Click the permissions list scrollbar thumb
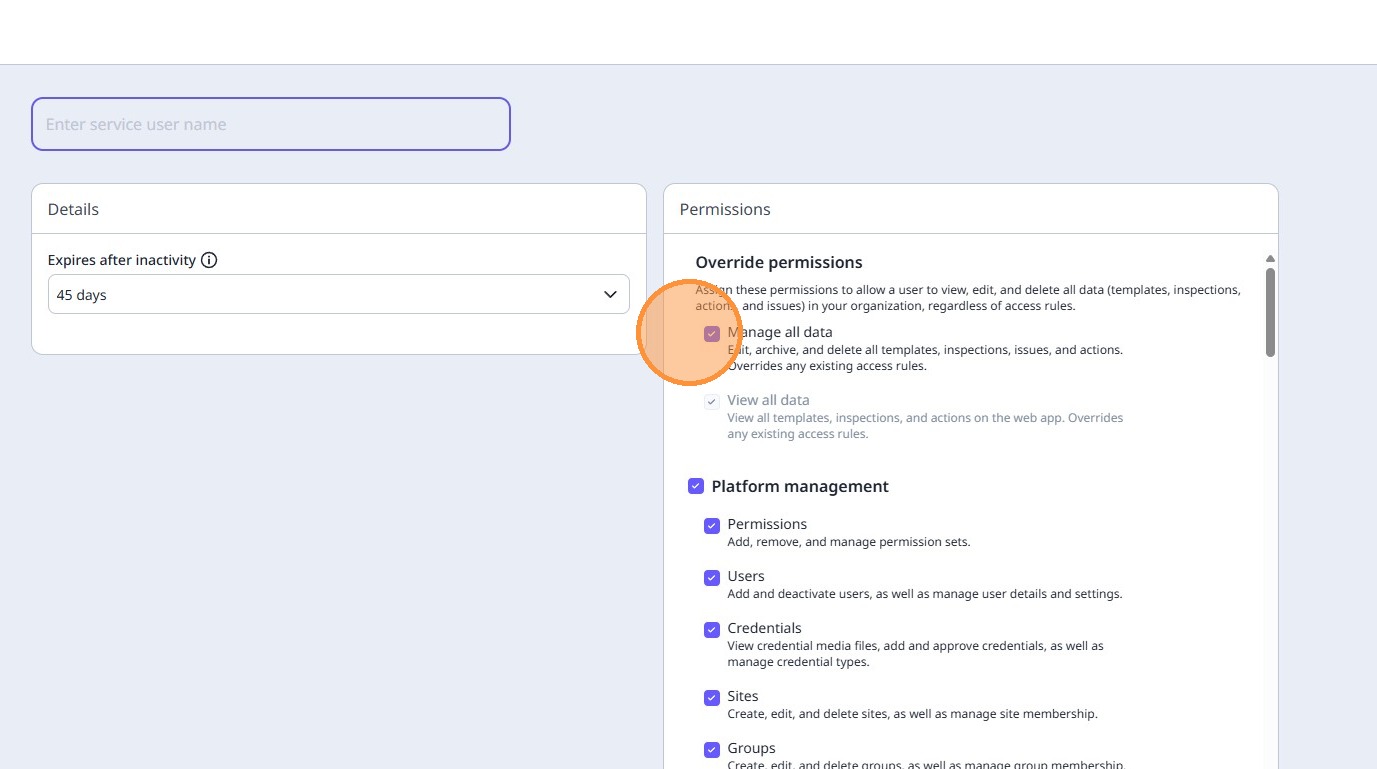The image size is (1377, 769). point(1270,312)
